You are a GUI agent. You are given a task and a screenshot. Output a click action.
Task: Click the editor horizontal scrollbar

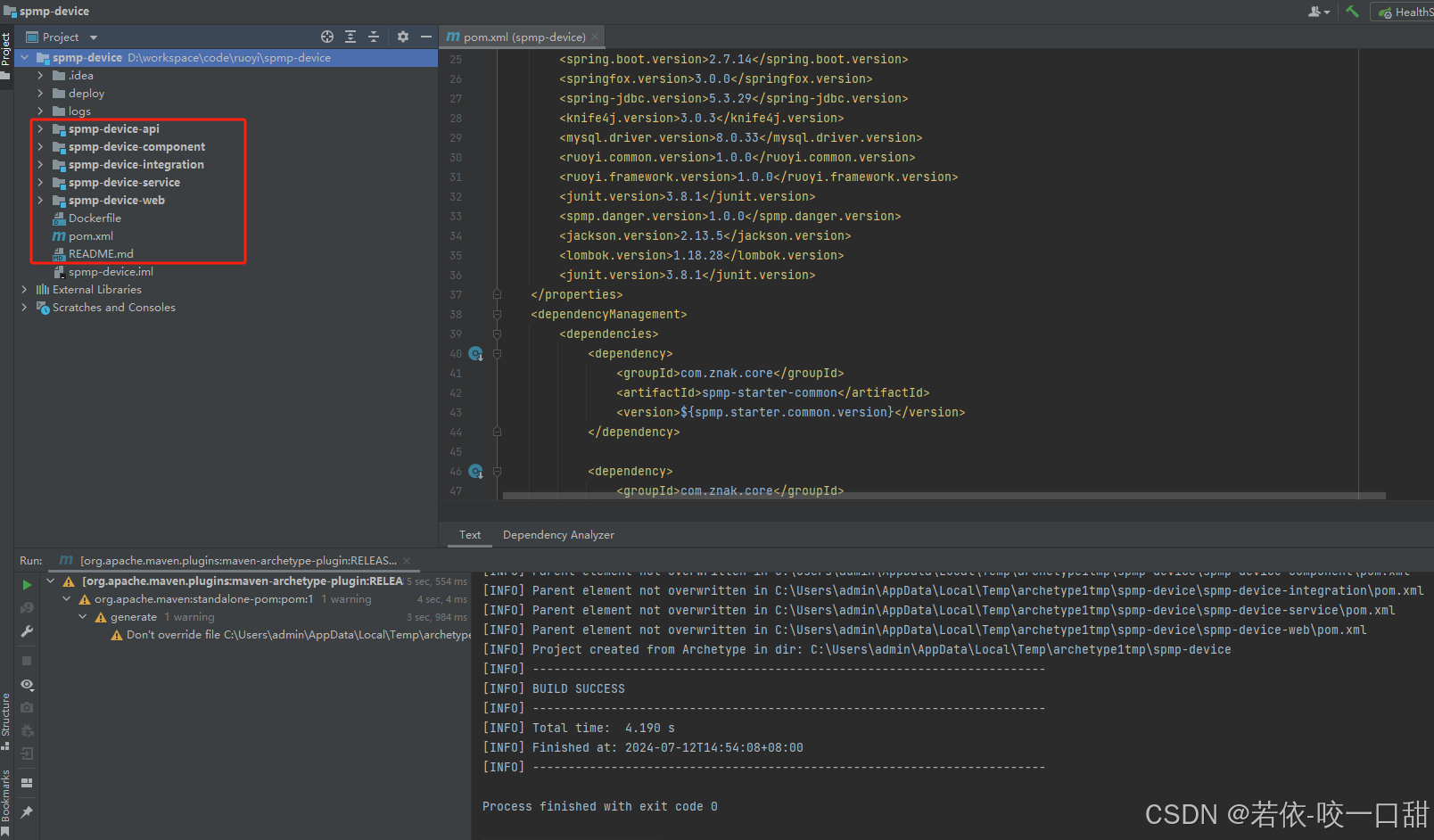coord(944,496)
